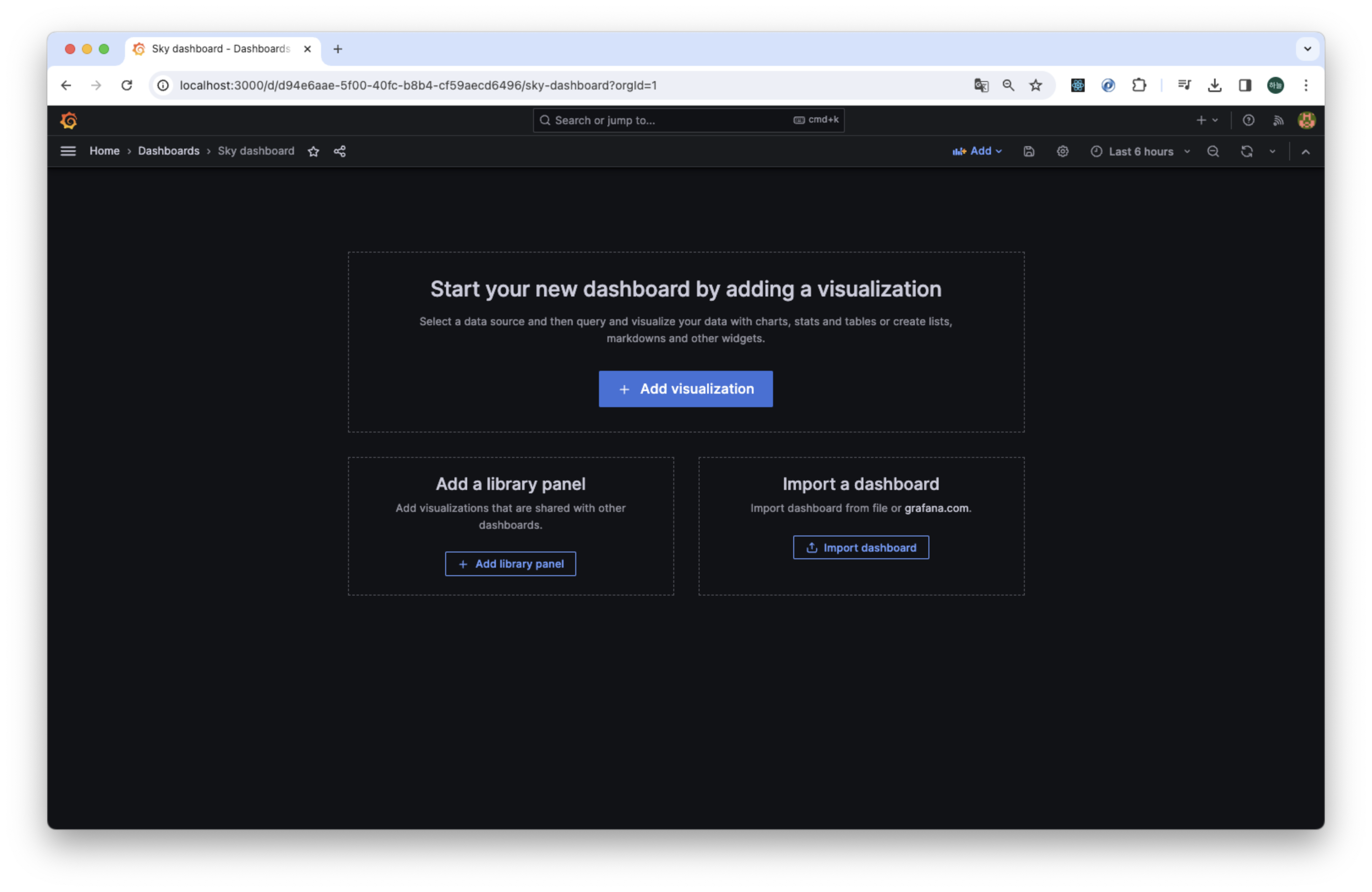1372x892 pixels.
Task: Click the zoom out time range icon
Action: (1213, 152)
